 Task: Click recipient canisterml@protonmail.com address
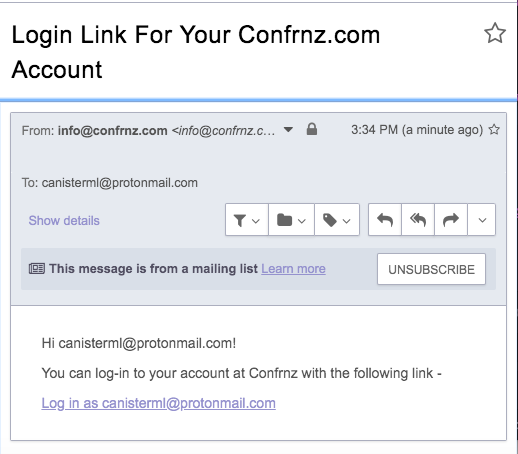tap(120, 183)
